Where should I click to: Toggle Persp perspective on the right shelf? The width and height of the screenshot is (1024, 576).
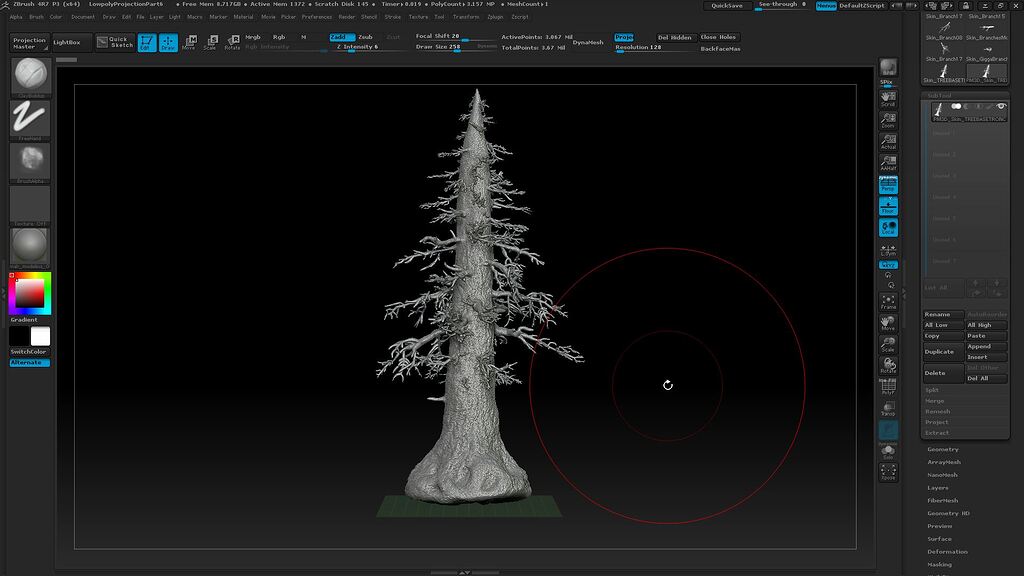click(887, 184)
